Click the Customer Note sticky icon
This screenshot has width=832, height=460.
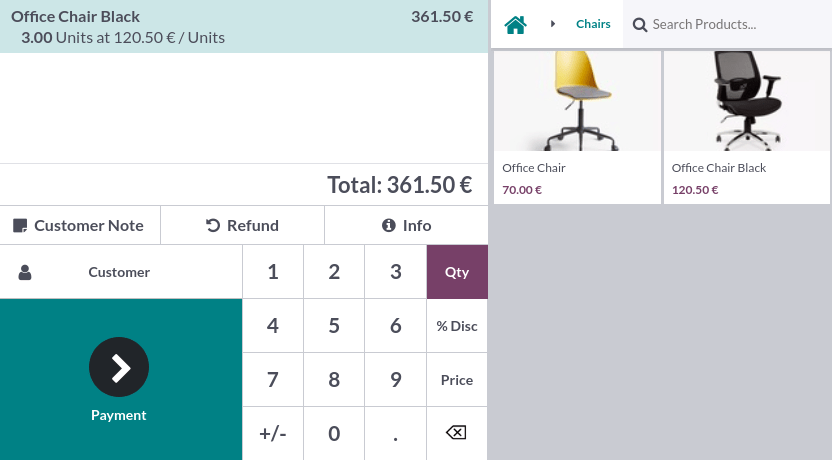tap(20, 226)
